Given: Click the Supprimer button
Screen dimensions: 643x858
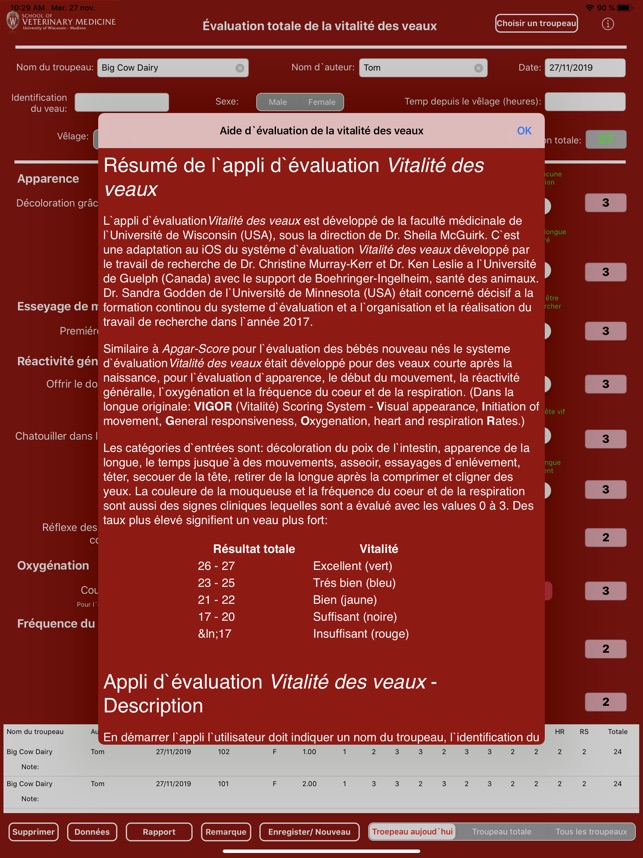Looking at the screenshot, I should [33, 832].
